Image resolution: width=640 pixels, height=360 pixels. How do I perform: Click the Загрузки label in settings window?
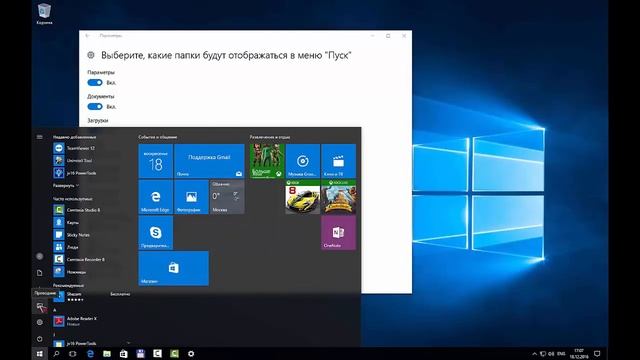tap(98, 120)
